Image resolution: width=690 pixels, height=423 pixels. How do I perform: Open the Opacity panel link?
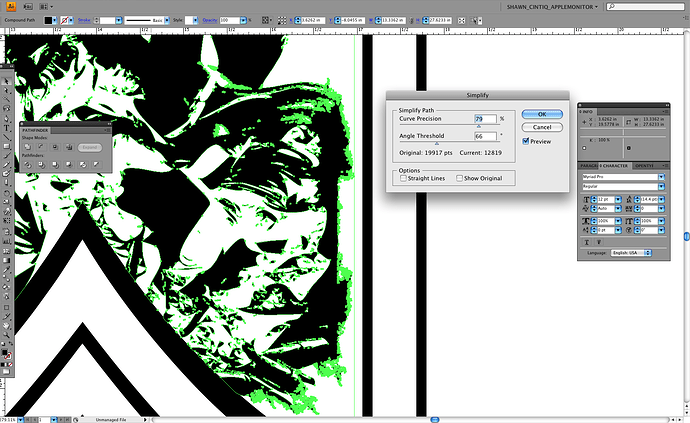click(210, 20)
